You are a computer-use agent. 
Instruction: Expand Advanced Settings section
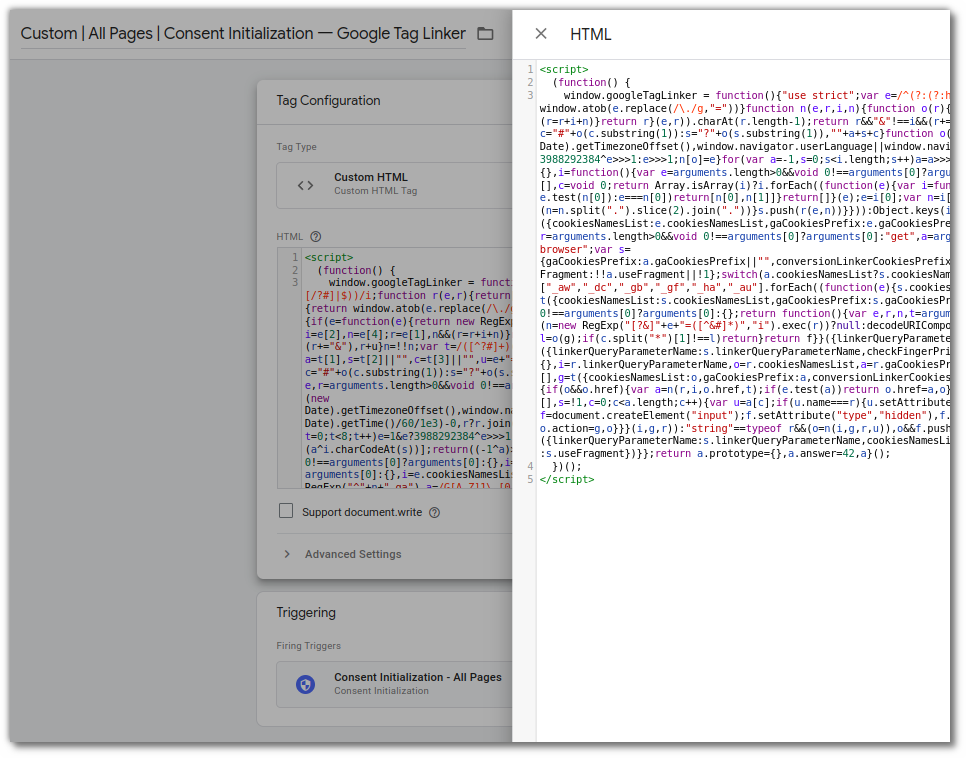342,555
